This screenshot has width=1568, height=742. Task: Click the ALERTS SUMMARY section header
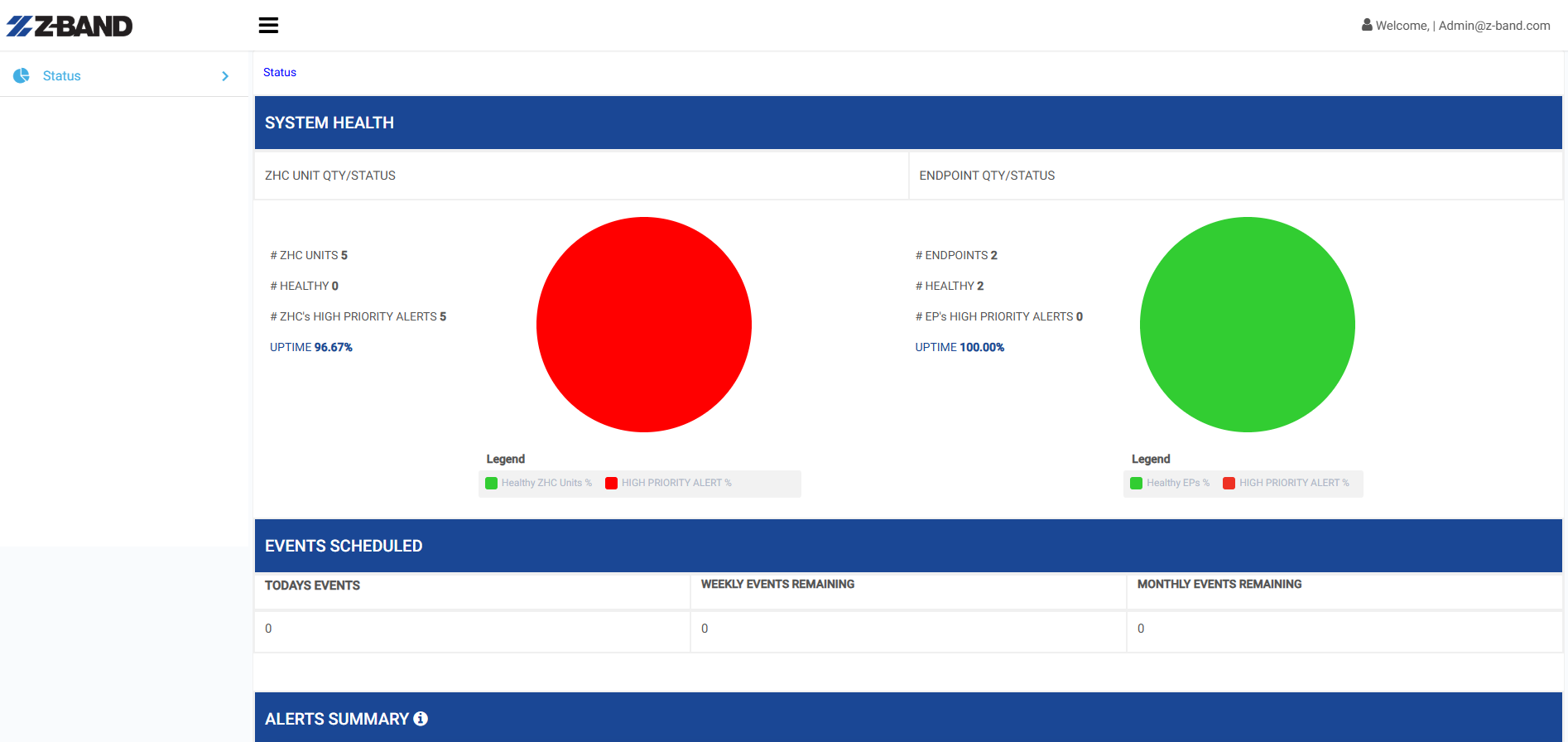click(x=336, y=719)
